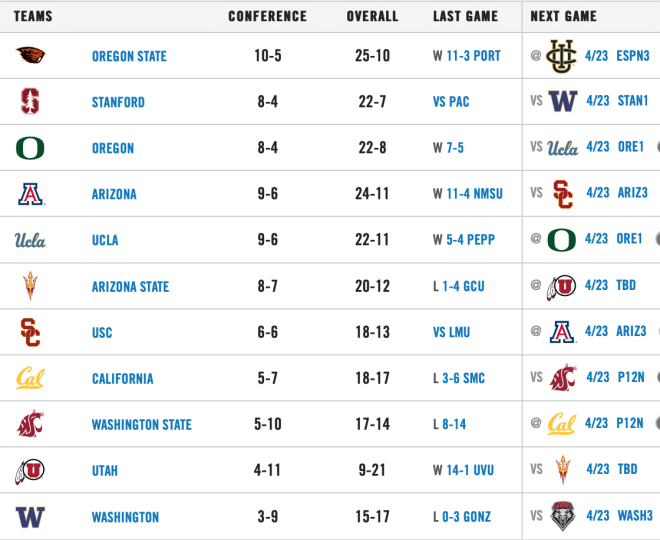Select the ESPN3 broadcast link
The image size is (660, 540).
(x=633, y=56)
